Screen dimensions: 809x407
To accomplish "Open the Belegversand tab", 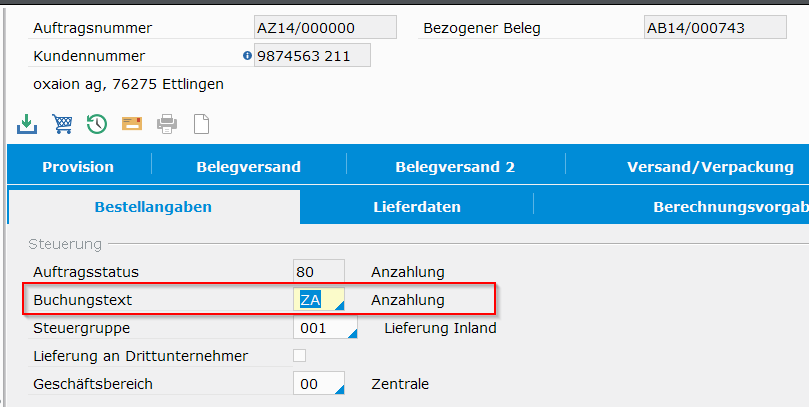I will (248, 167).
